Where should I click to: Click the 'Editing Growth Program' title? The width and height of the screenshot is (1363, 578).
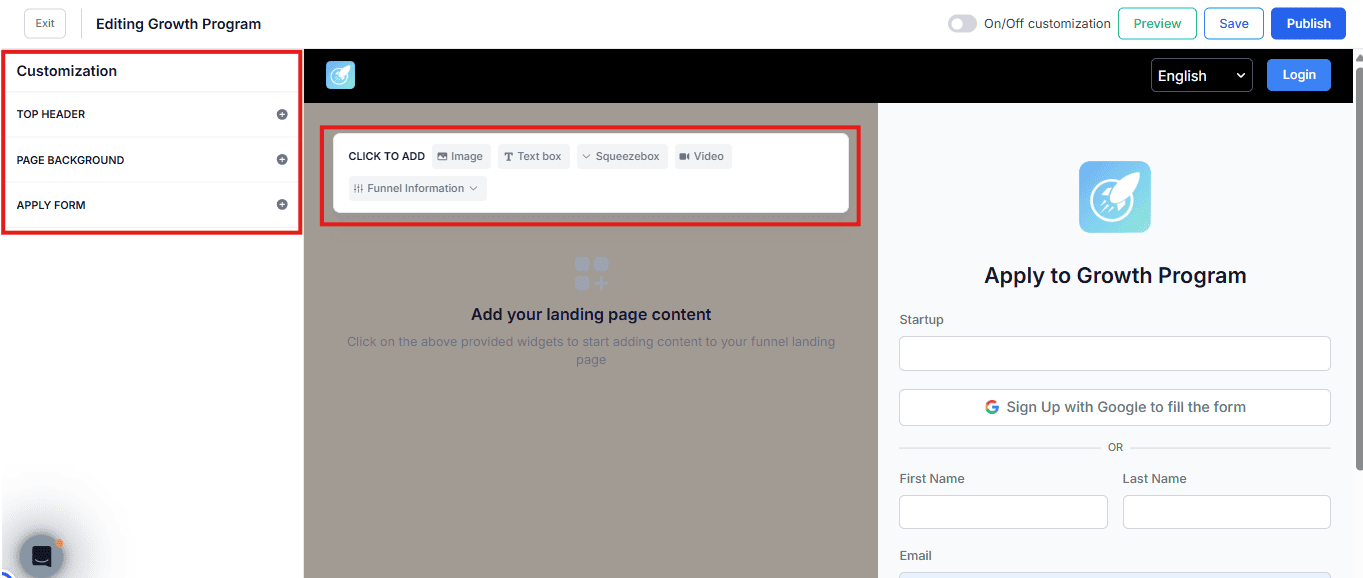(x=178, y=23)
